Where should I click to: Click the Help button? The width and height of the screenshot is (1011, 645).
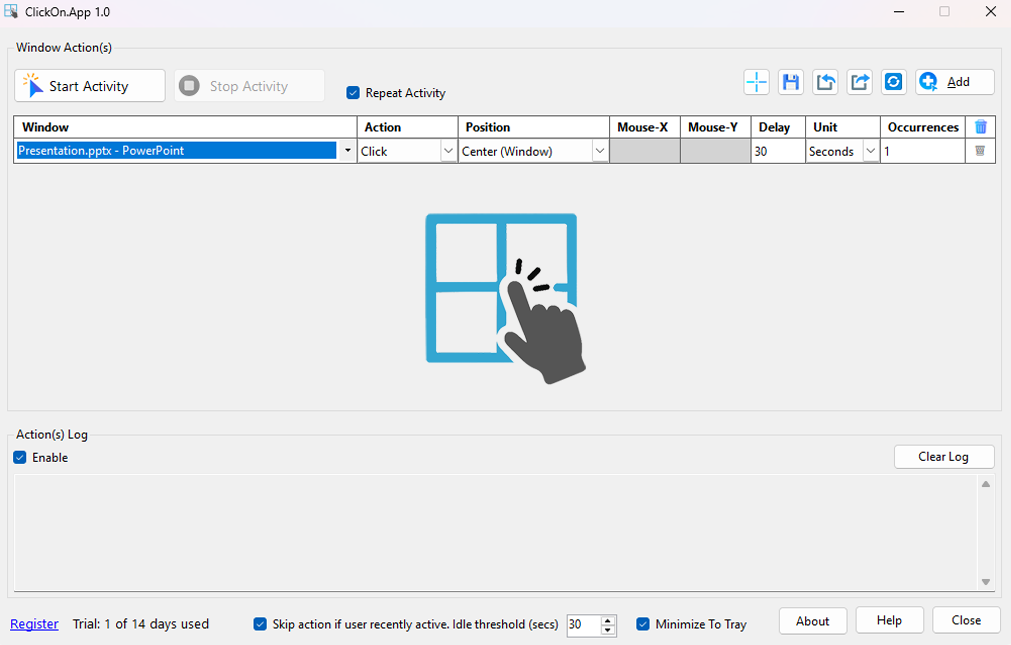pyautogui.click(x=889, y=620)
